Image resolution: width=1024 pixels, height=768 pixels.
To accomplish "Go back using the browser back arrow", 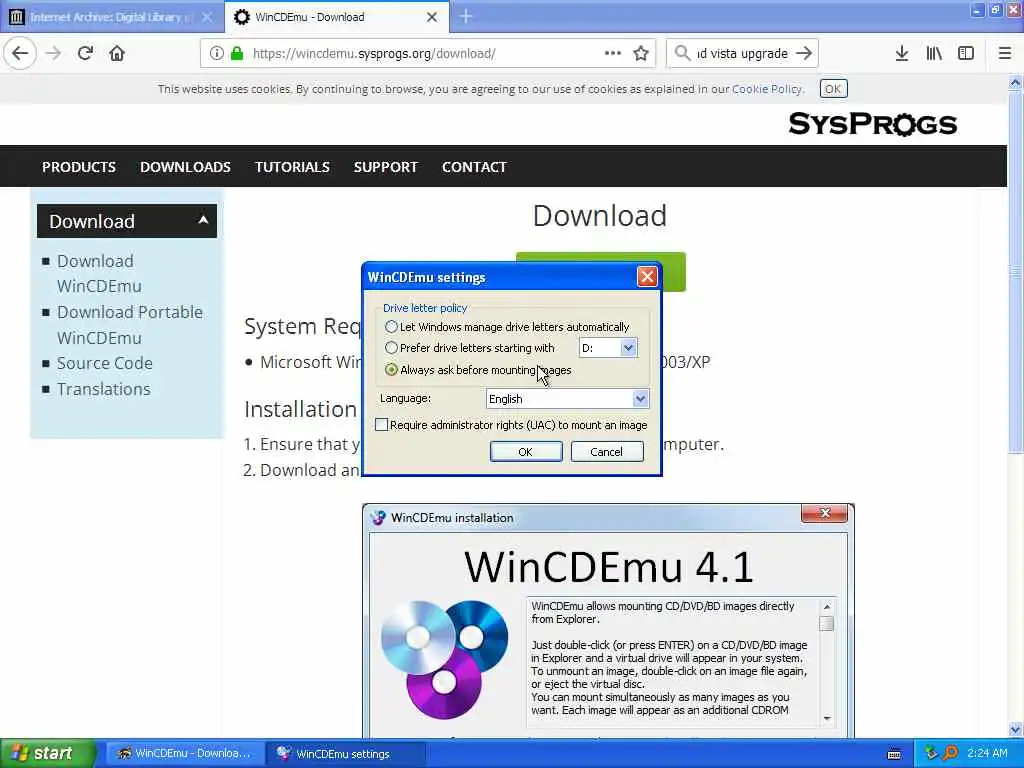I will 20,53.
